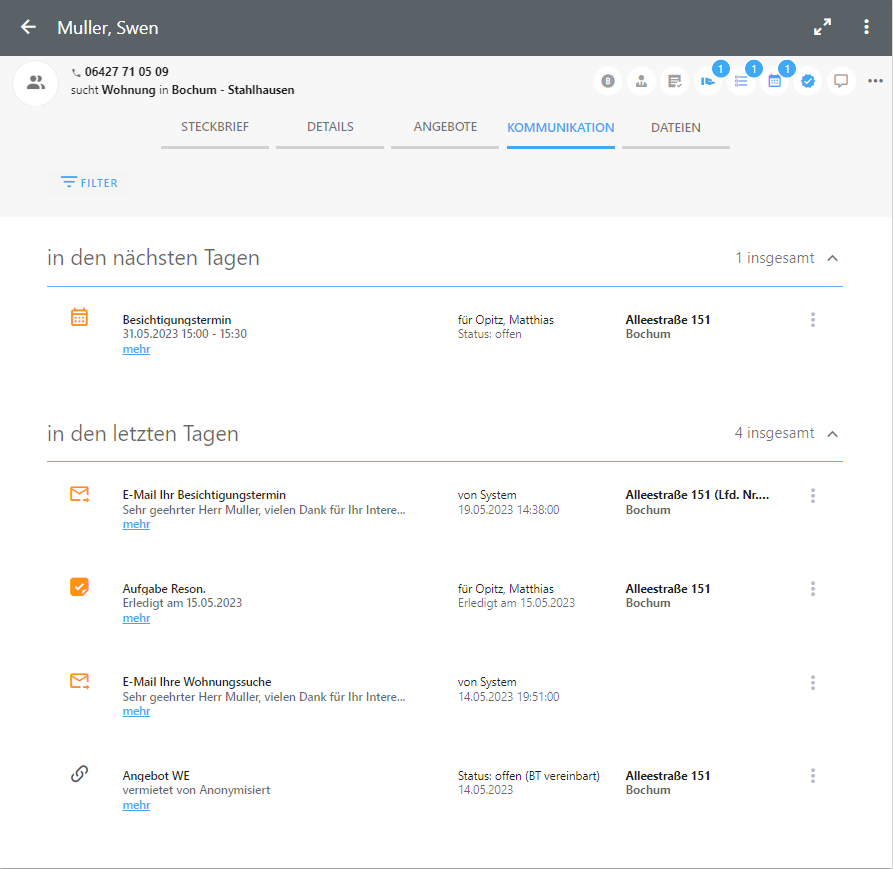The width and height of the screenshot is (893, 869).
Task: Click the task list icon with badge
Action: [741, 81]
